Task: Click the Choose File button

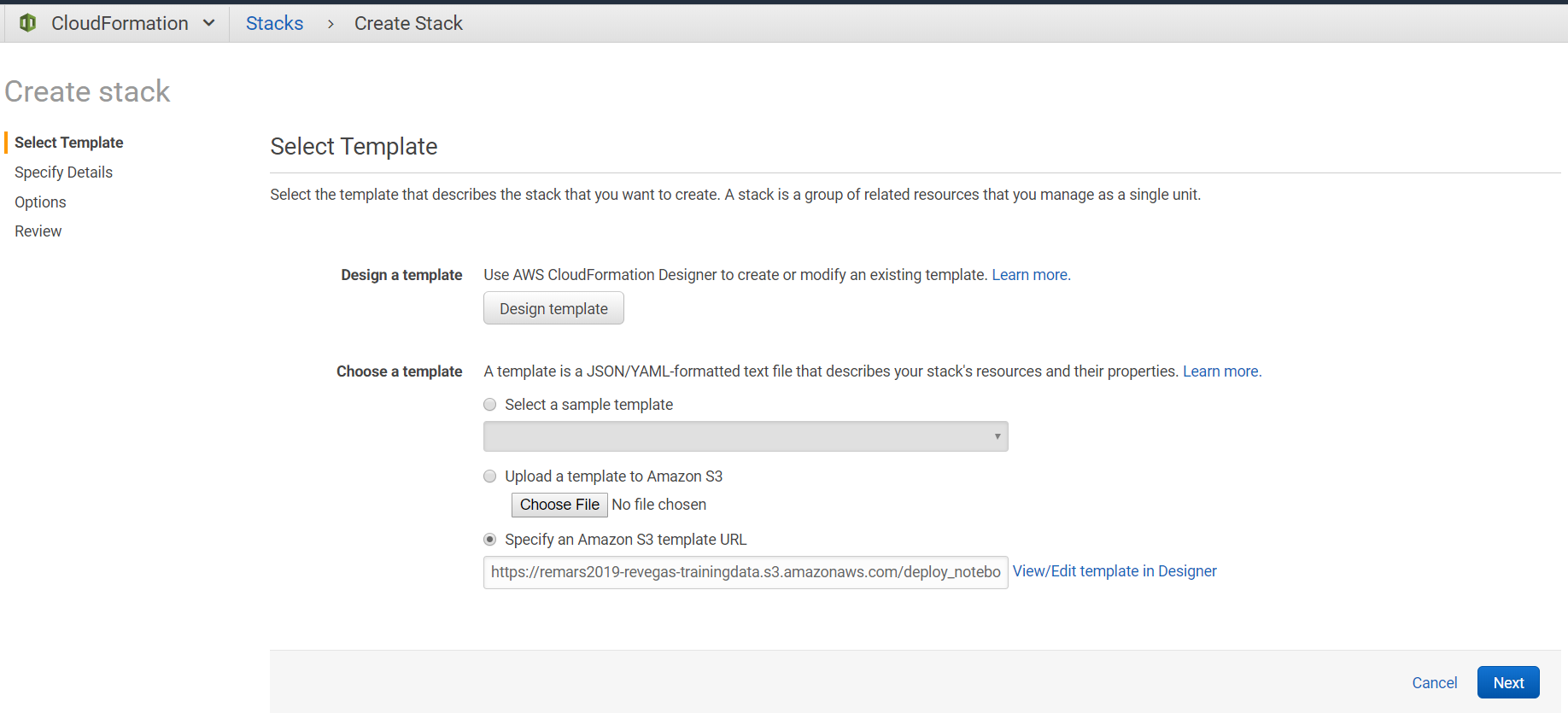Action: point(559,505)
